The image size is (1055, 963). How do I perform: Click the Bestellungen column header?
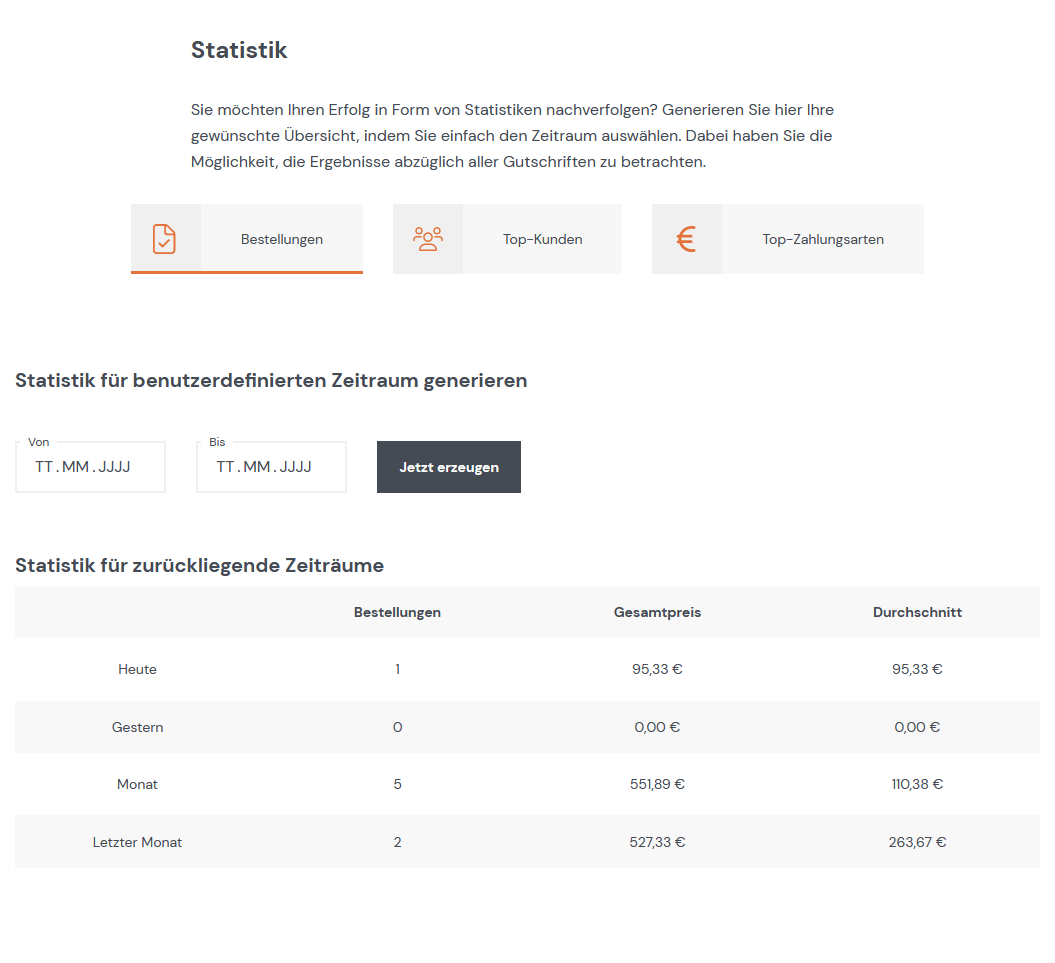point(398,612)
